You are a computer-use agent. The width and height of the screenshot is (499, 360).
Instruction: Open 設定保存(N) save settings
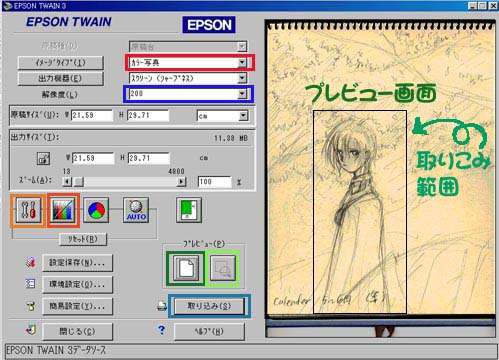77,263
